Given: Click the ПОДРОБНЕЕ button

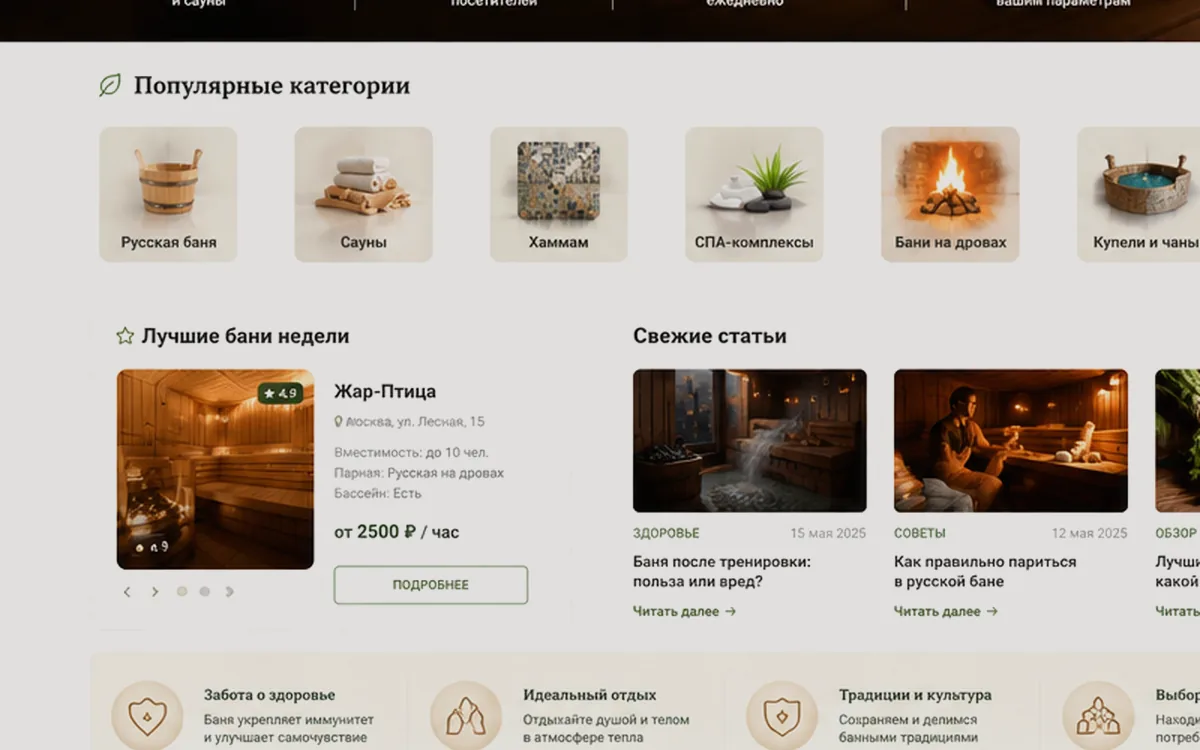Looking at the screenshot, I should click(431, 585).
